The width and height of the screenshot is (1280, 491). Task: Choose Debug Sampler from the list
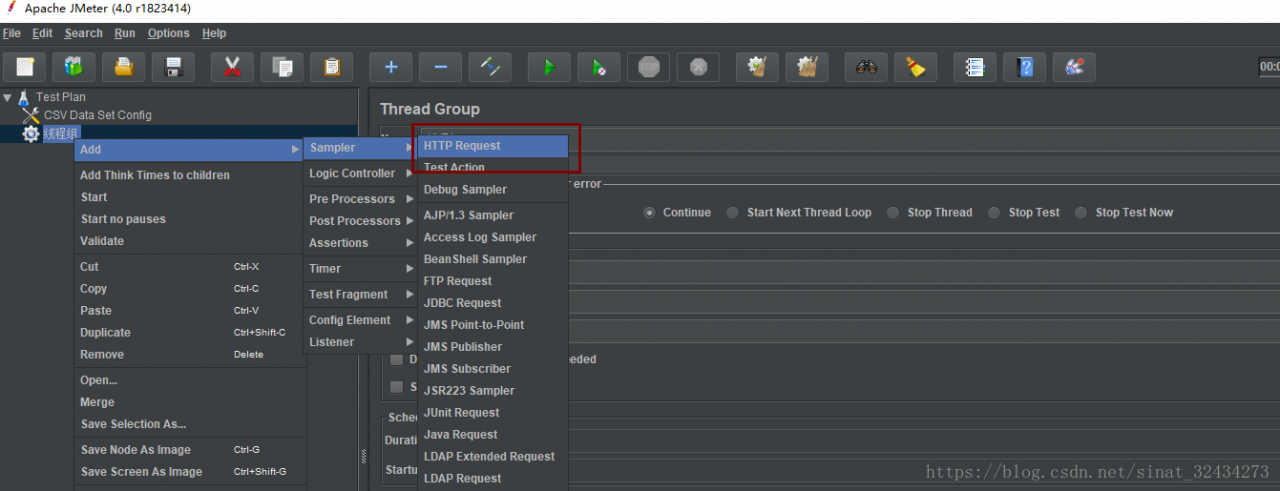(x=493, y=190)
